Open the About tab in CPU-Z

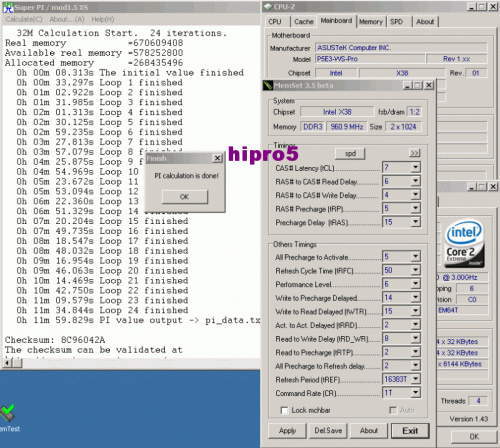coord(425,22)
